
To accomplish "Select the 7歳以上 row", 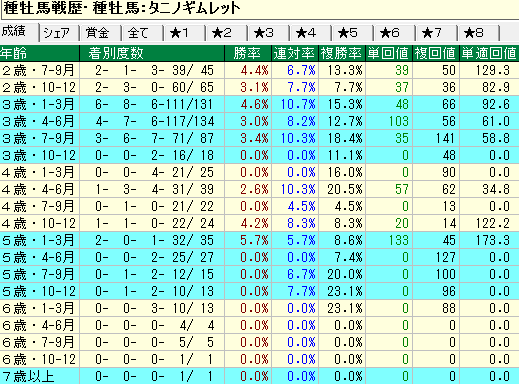I will point(259,376).
